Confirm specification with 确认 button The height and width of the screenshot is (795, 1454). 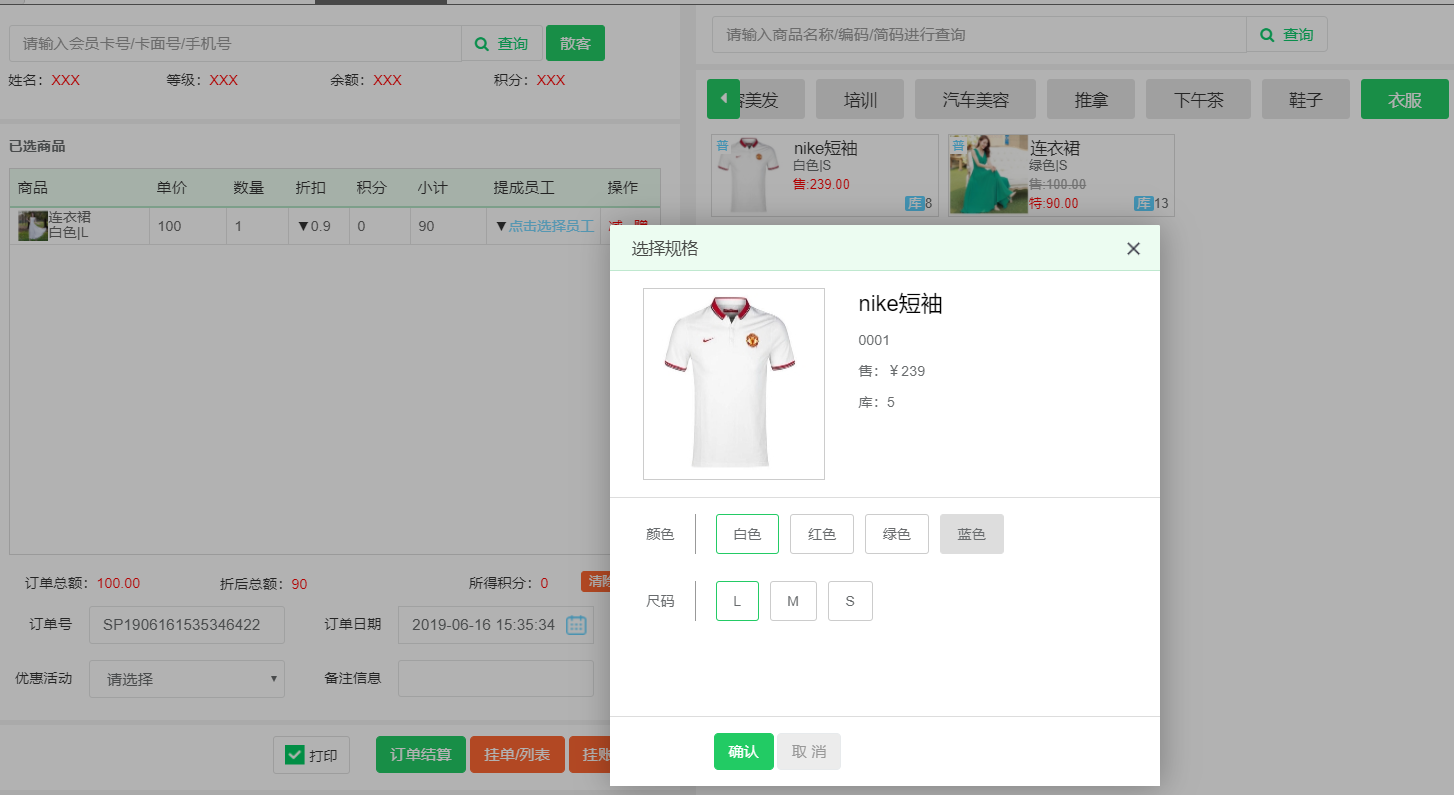(744, 752)
